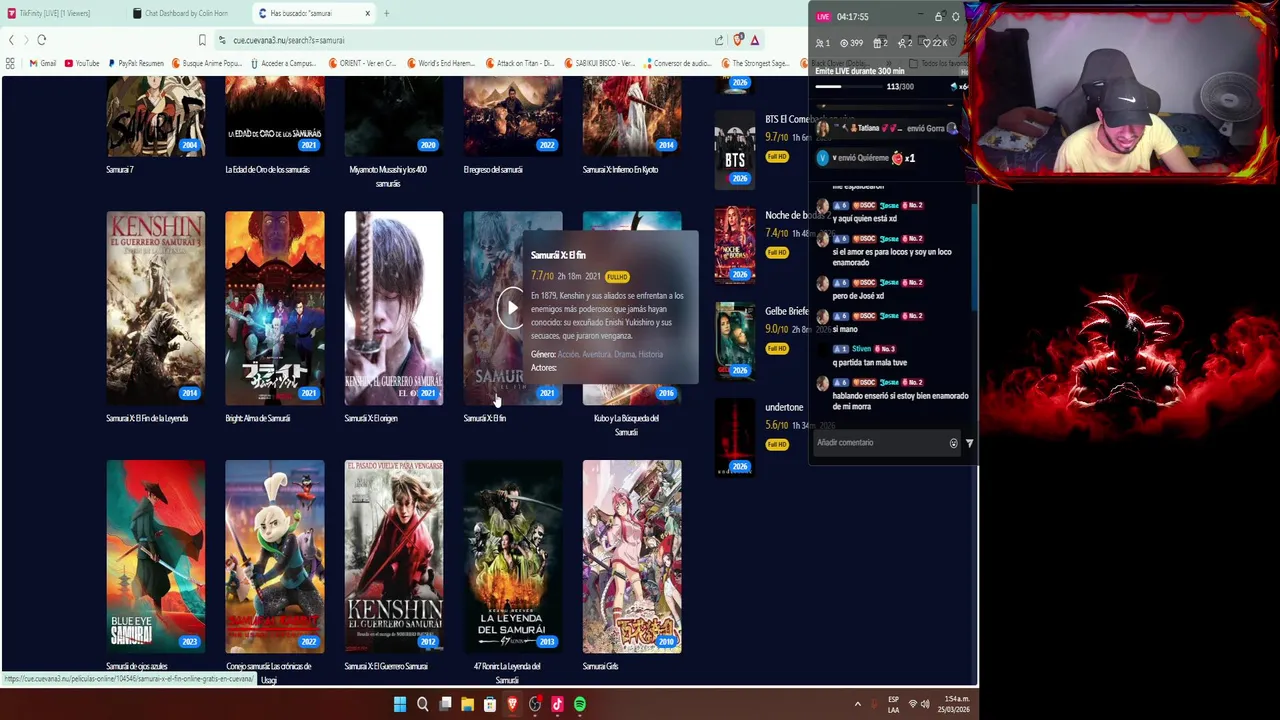Click 'undertone' sidebar title

[x=784, y=407]
